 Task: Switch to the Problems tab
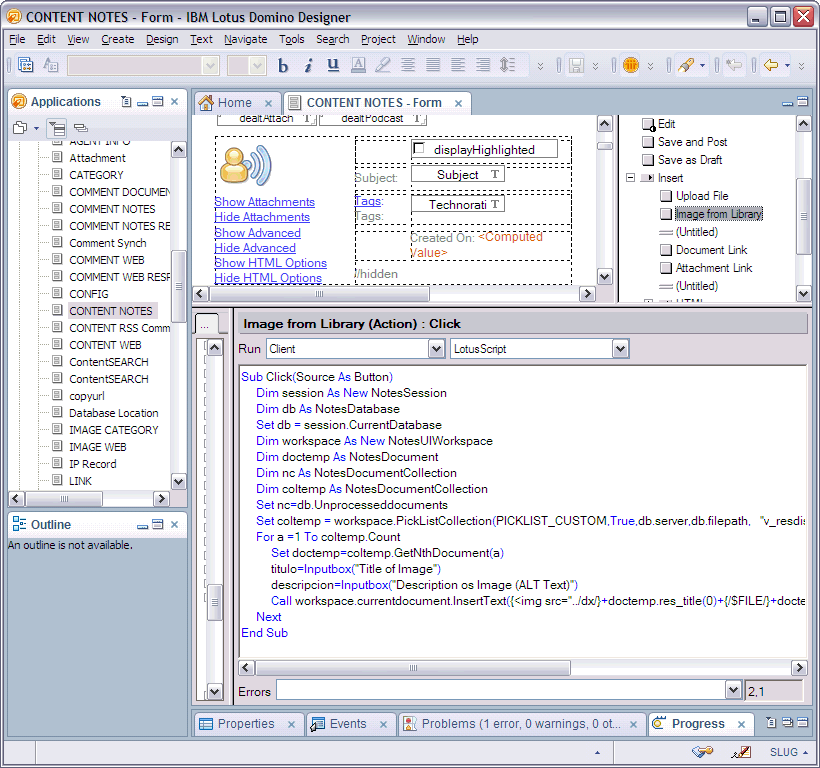(519, 724)
